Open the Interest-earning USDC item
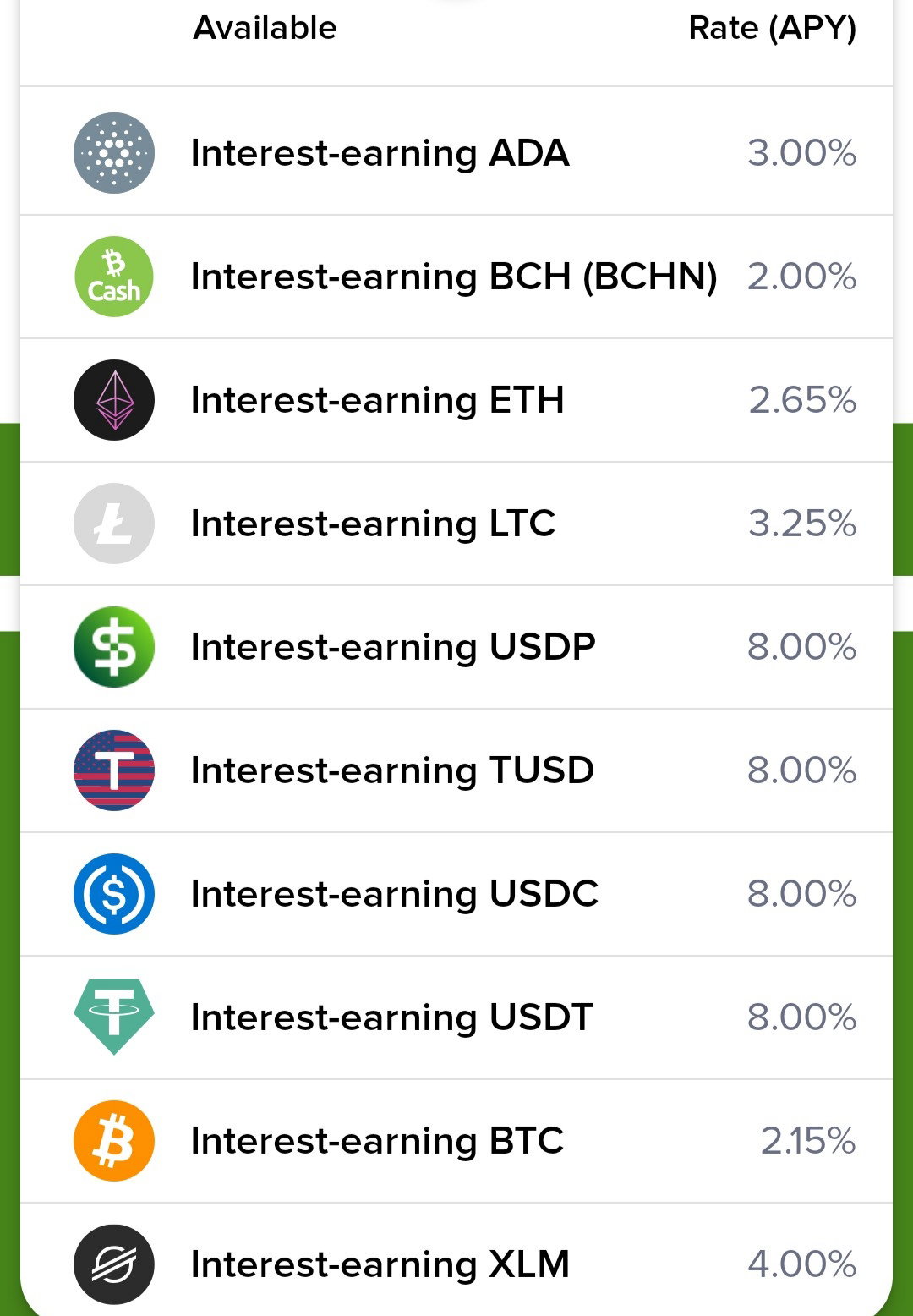Image resolution: width=913 pixels, height=1316 pixels. 395,895
